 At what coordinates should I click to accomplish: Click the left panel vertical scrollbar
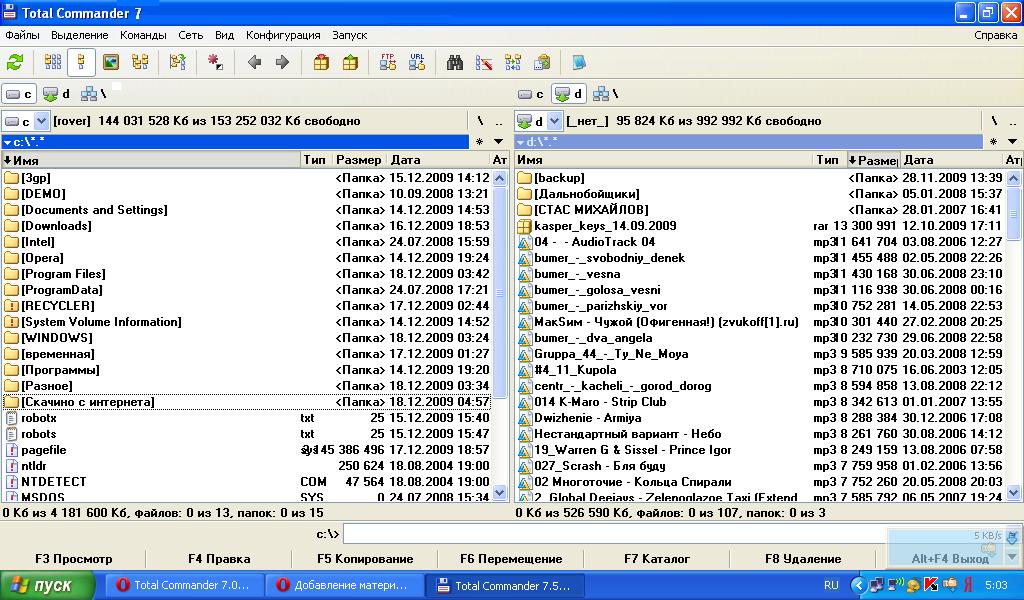click(500, 300)
